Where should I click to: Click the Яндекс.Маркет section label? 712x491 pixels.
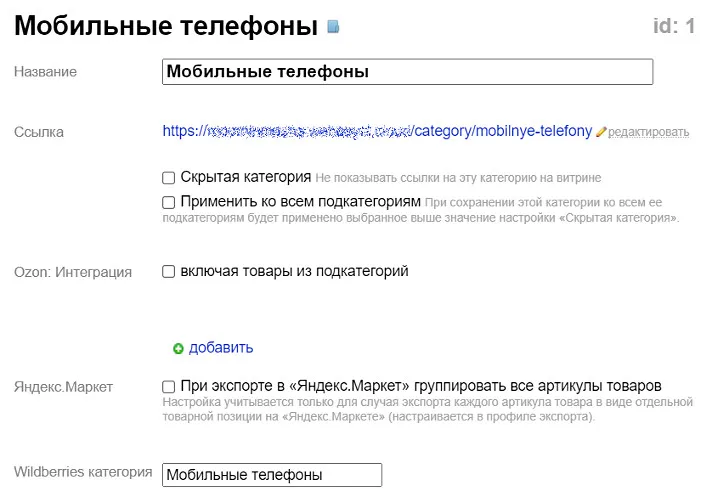[64, 387]
